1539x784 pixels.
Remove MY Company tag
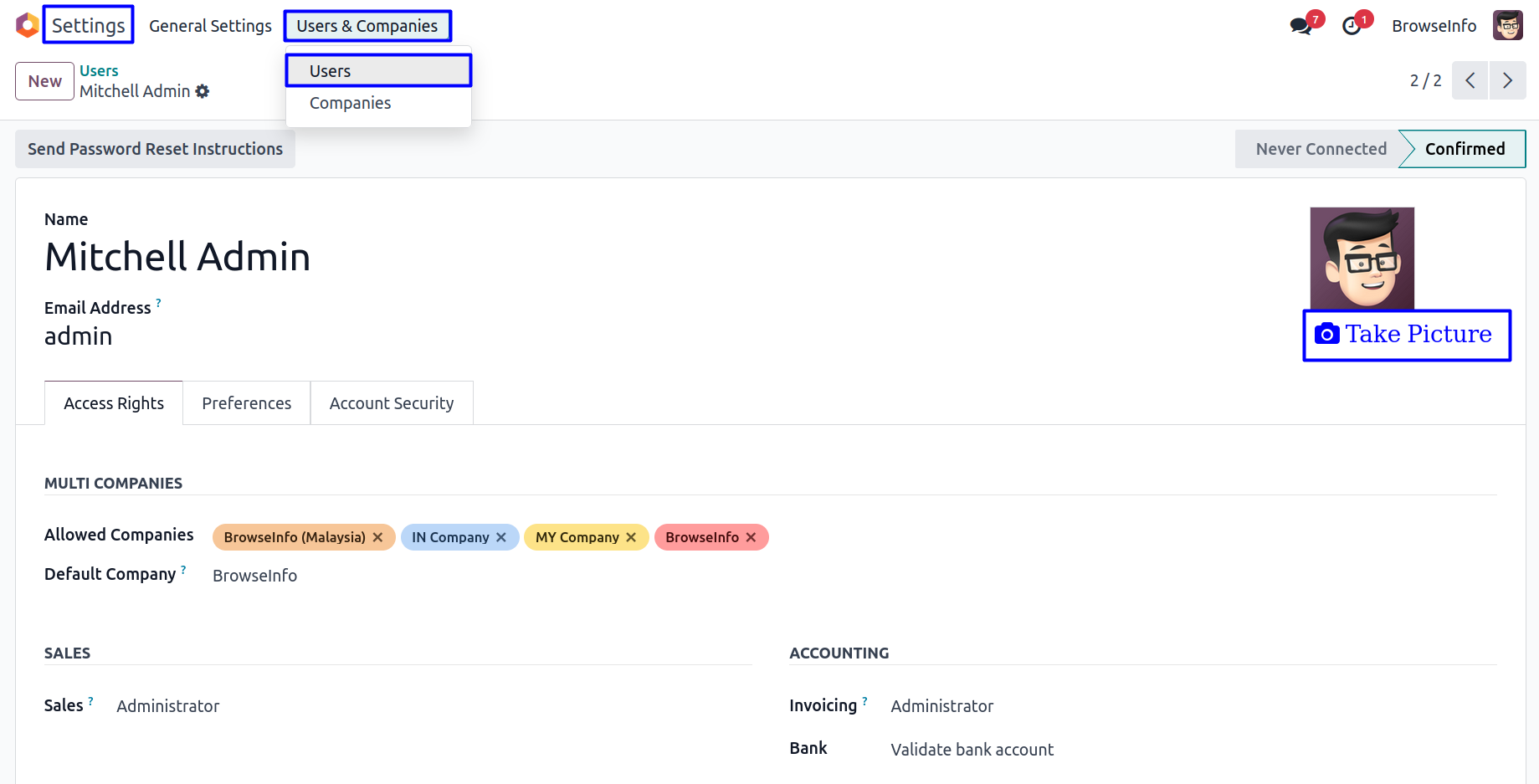click(631, 537)
